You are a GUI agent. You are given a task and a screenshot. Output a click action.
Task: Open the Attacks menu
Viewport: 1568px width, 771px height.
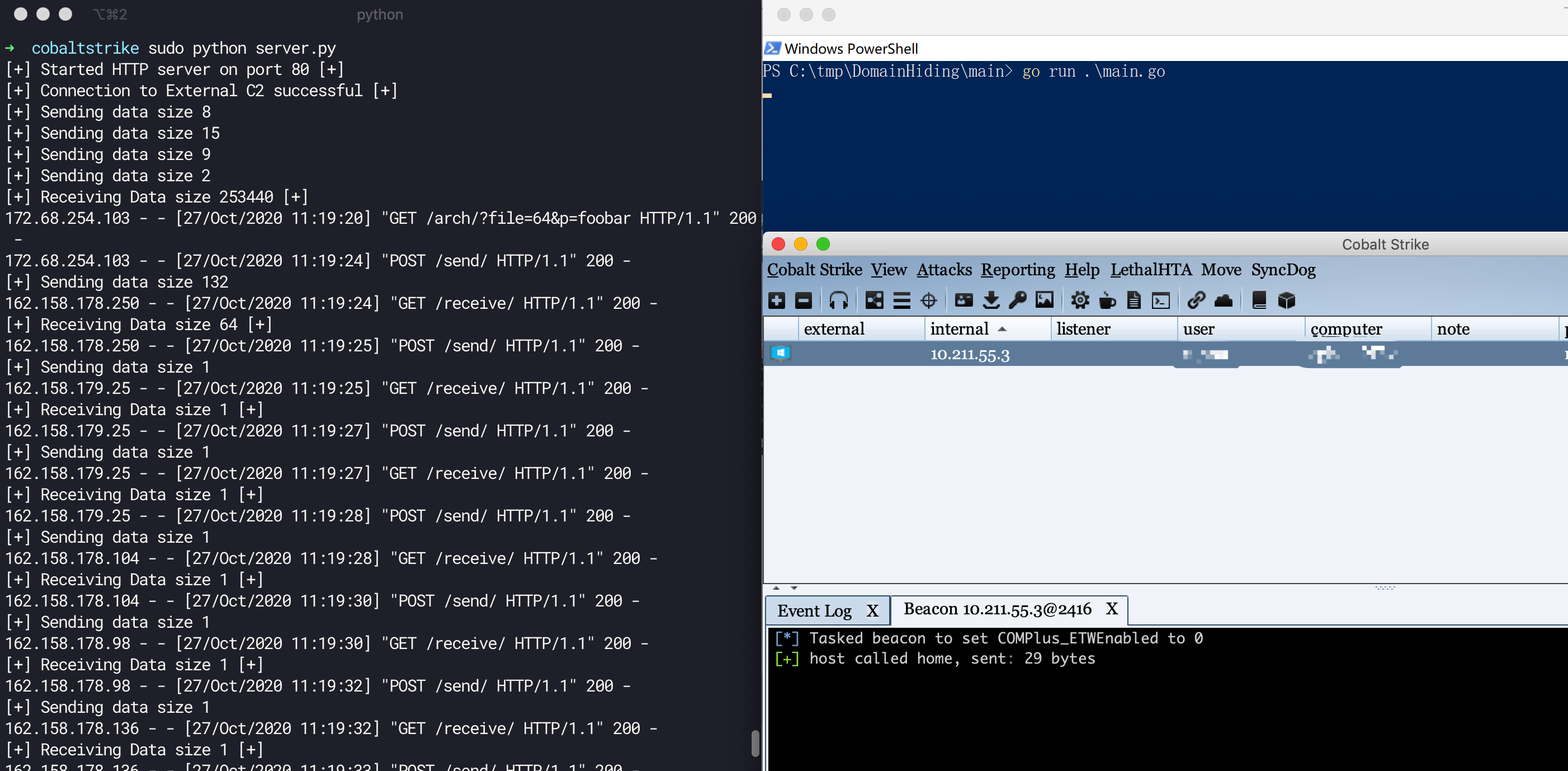coord(944,270)
